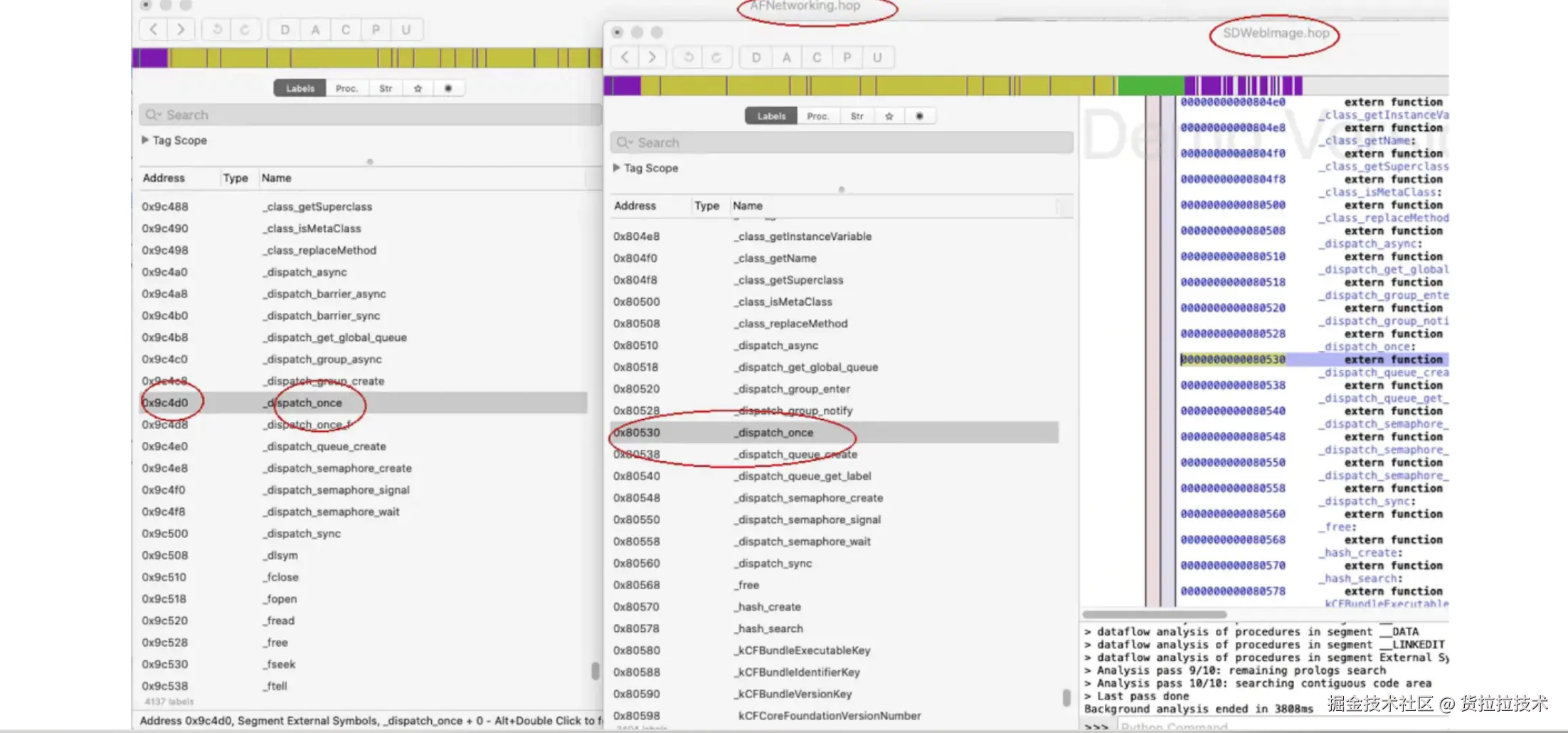Click the undo arrow in the AFNetworking window

click(x=217, y=29)
